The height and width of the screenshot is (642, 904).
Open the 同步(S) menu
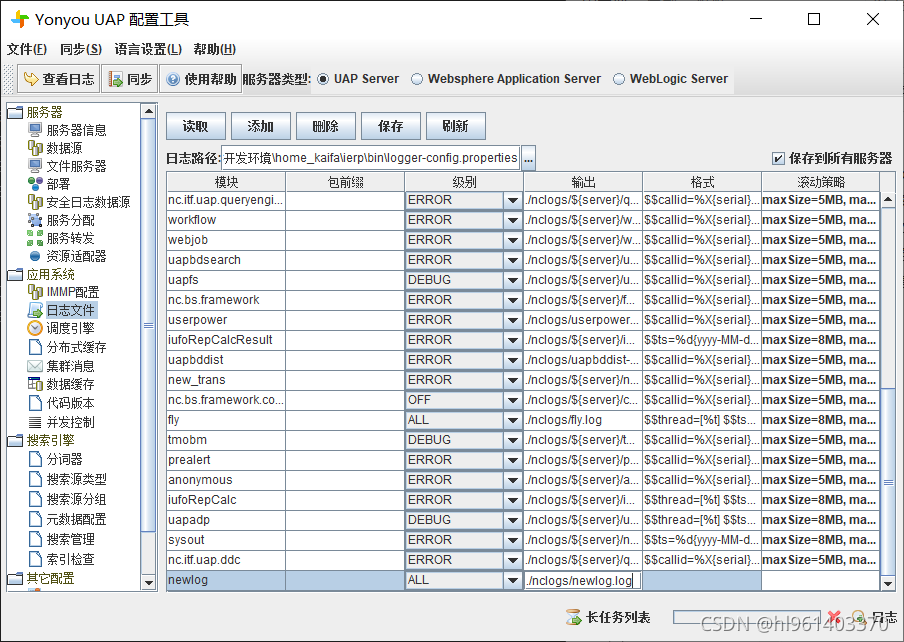click(x=81, y=49)
